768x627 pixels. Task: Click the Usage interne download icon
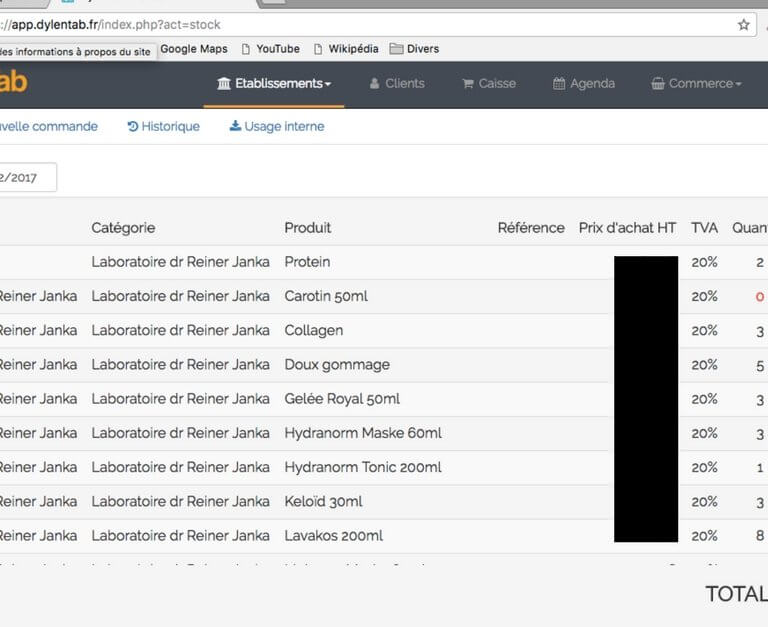[x=235, y=127]
